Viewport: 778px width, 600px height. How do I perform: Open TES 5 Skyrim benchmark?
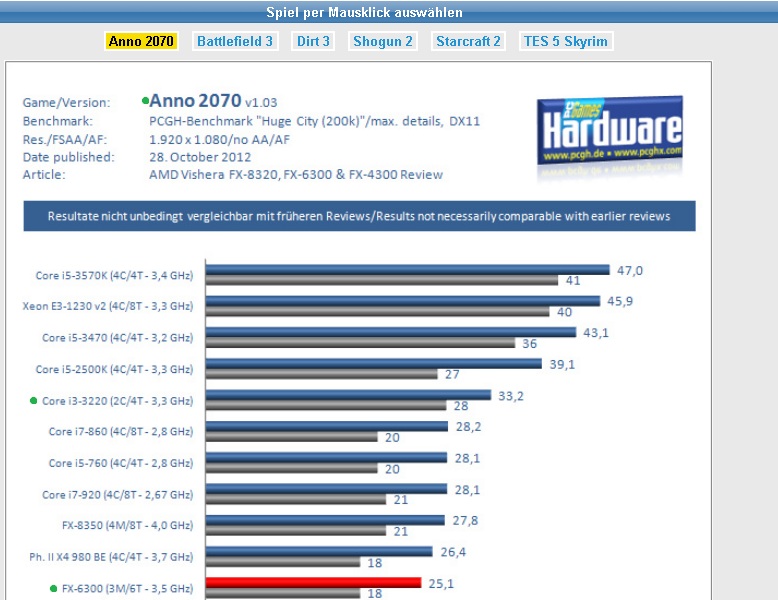point(566,41)
